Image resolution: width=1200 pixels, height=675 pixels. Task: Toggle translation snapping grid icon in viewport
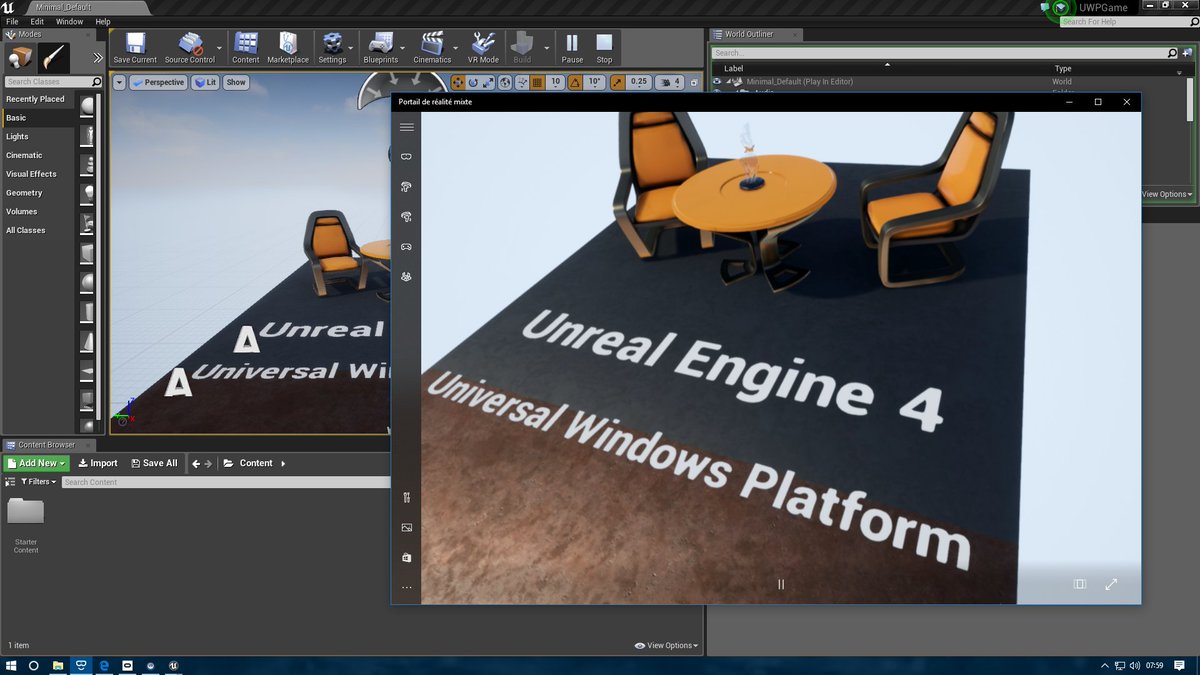coord(537,82)
